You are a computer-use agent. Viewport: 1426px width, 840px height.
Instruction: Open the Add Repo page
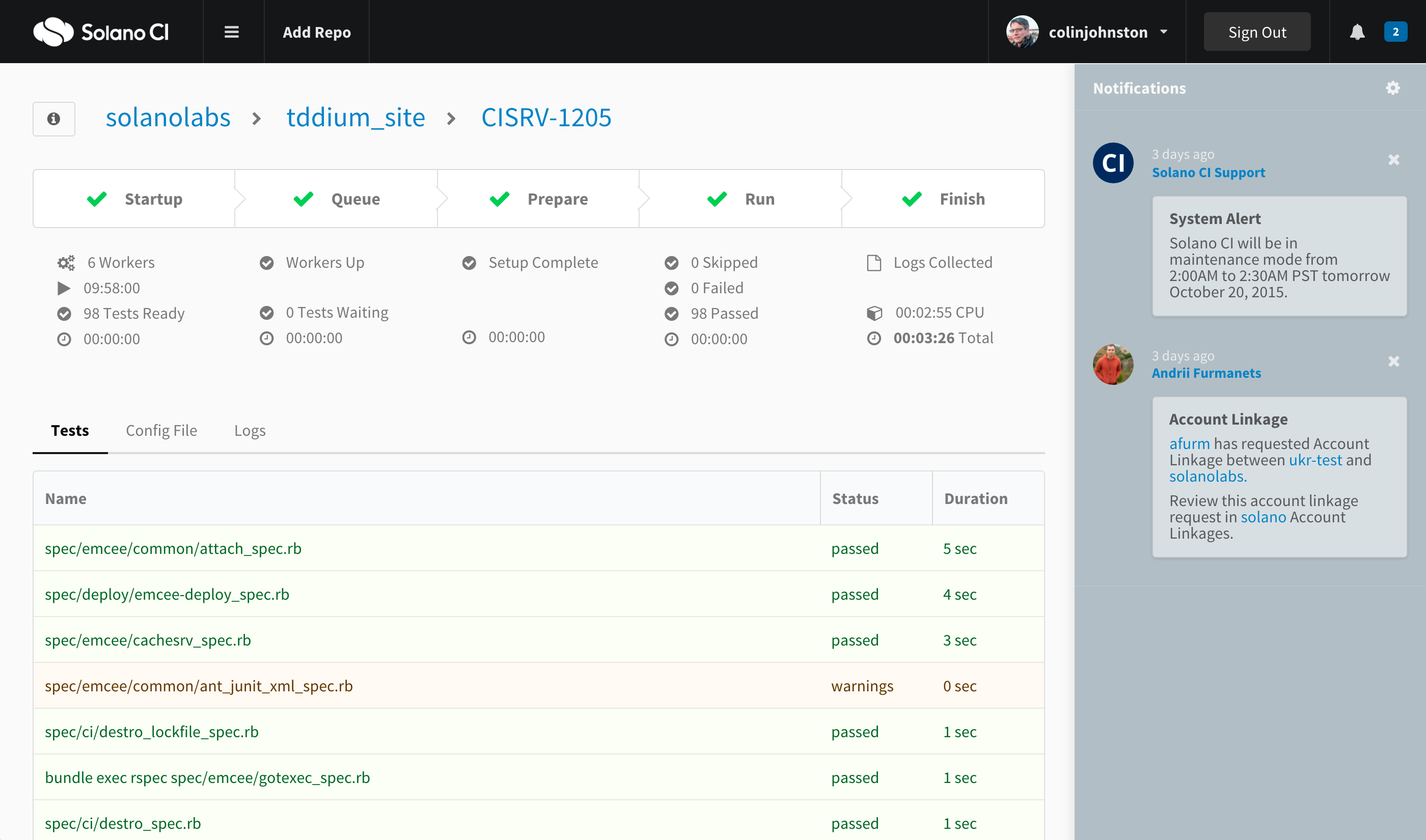(316, 32)
